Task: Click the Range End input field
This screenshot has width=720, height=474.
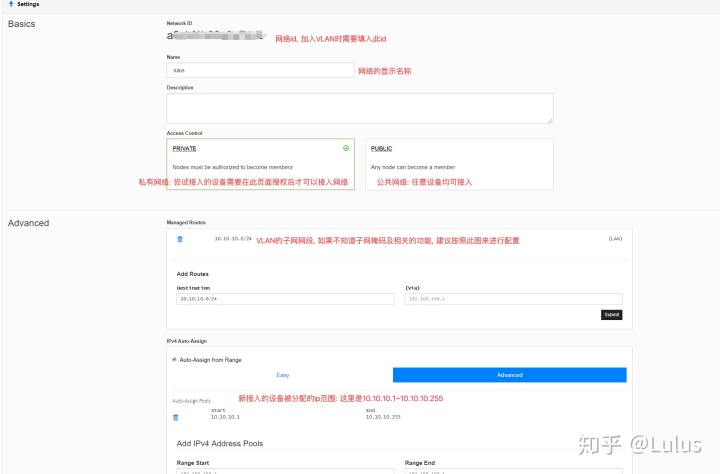Action: tap(513, 471)
